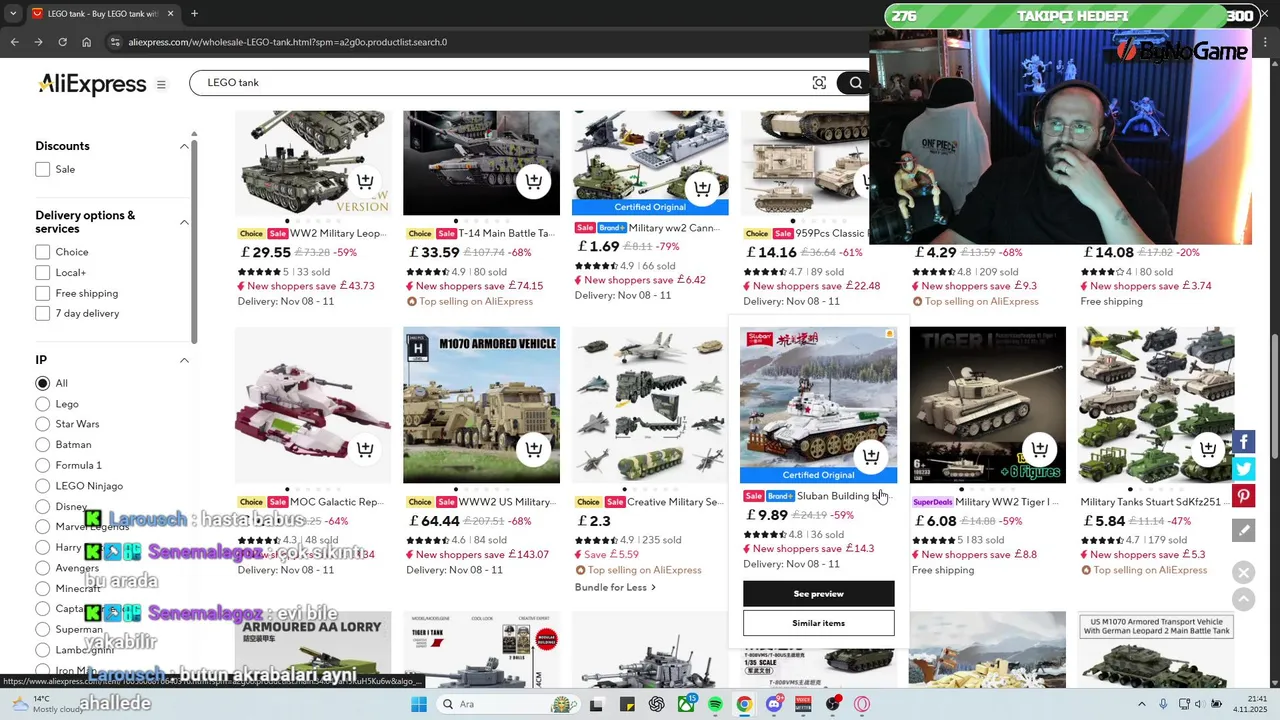Add Military WW2 Tiger I to cart
1280x720 pixels.
(1040, 450)
